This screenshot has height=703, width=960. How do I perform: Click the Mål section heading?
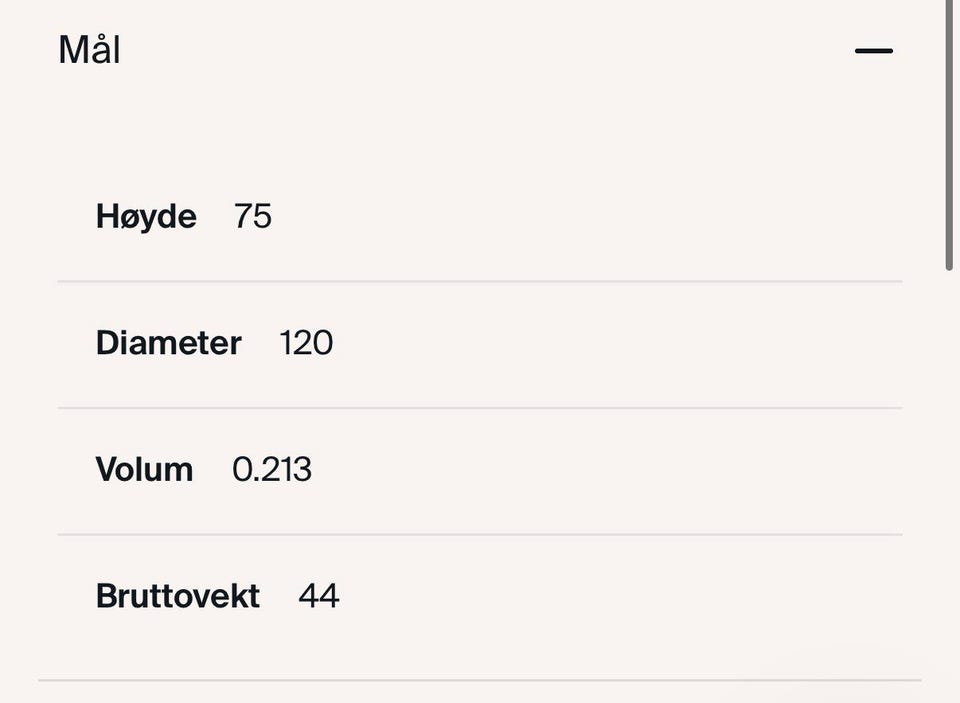[x=89, y=50]
